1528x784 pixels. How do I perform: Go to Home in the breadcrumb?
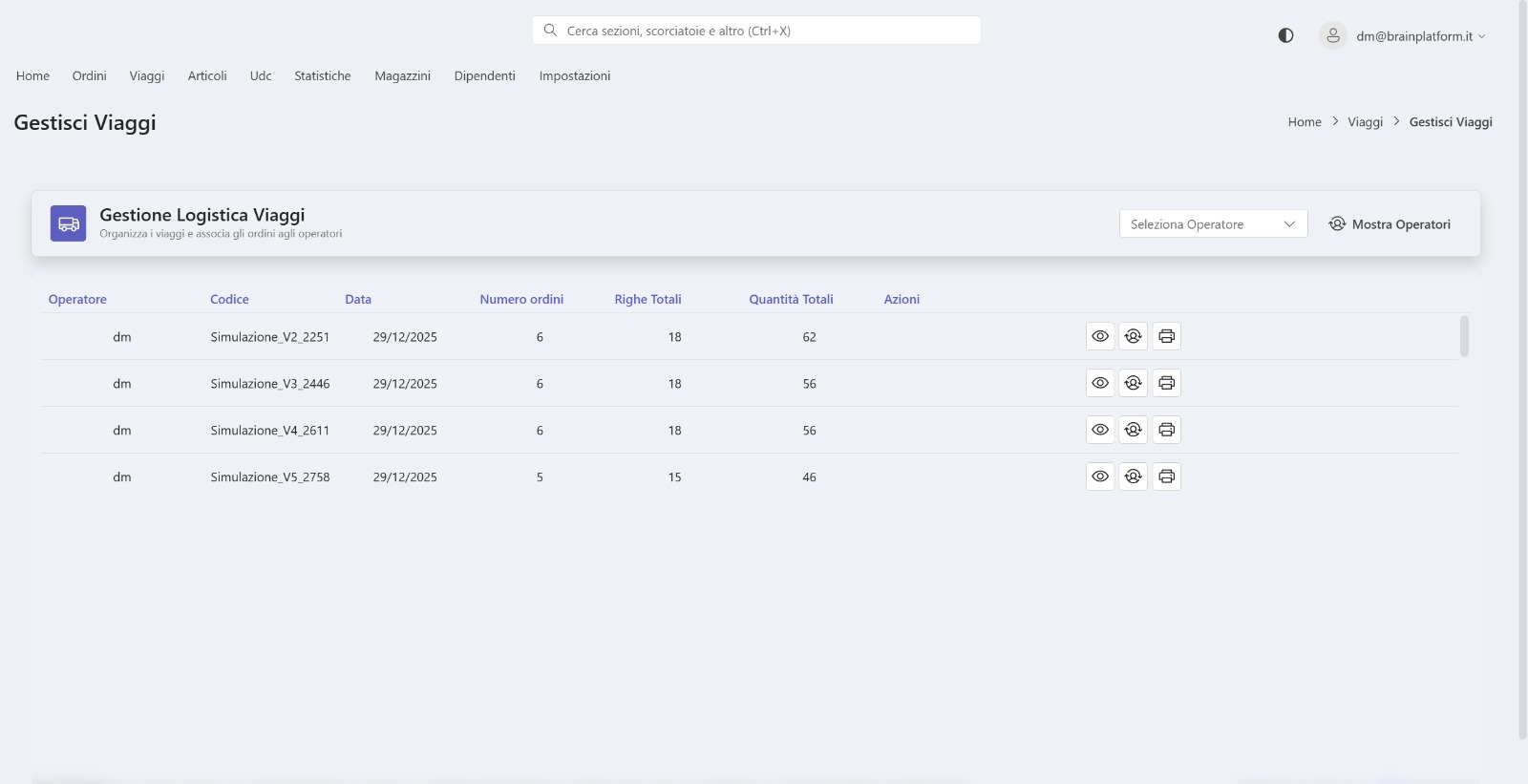point(1305,121)
